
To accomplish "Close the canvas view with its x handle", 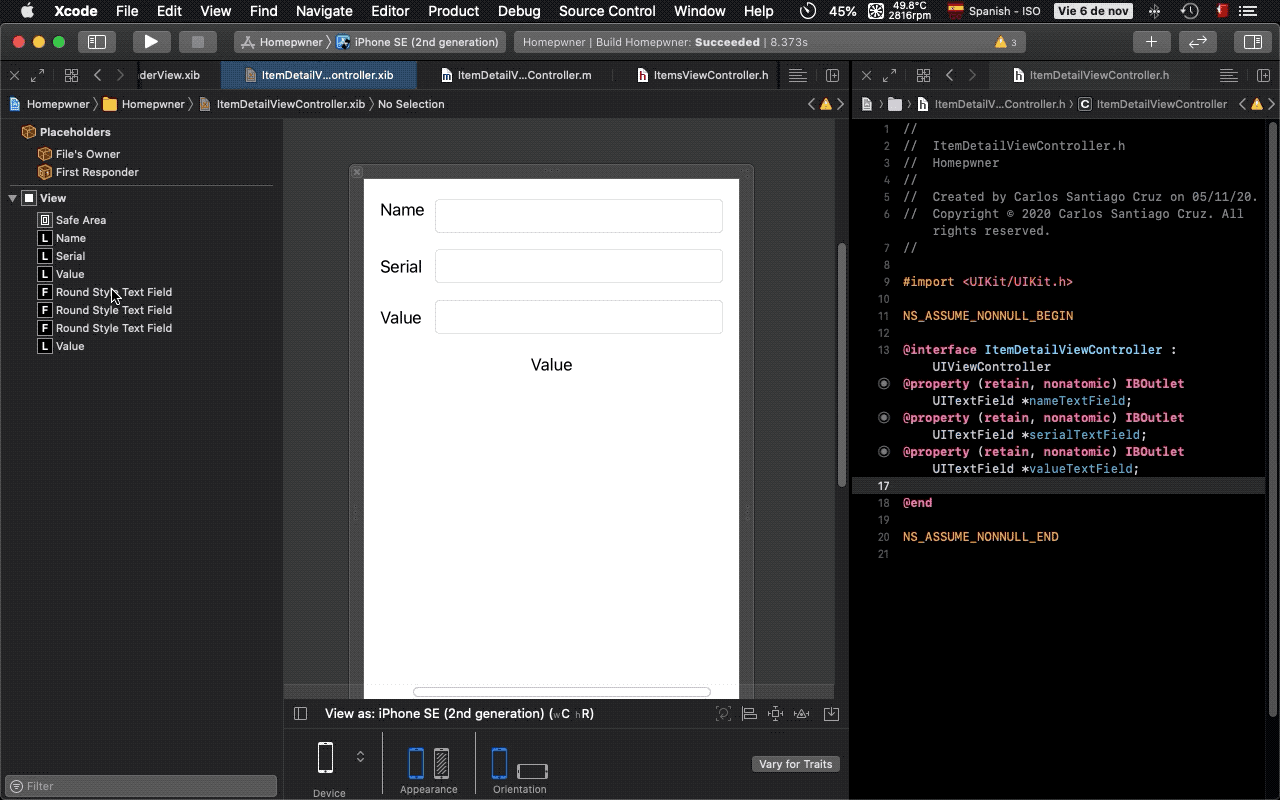I will [357, 172].
